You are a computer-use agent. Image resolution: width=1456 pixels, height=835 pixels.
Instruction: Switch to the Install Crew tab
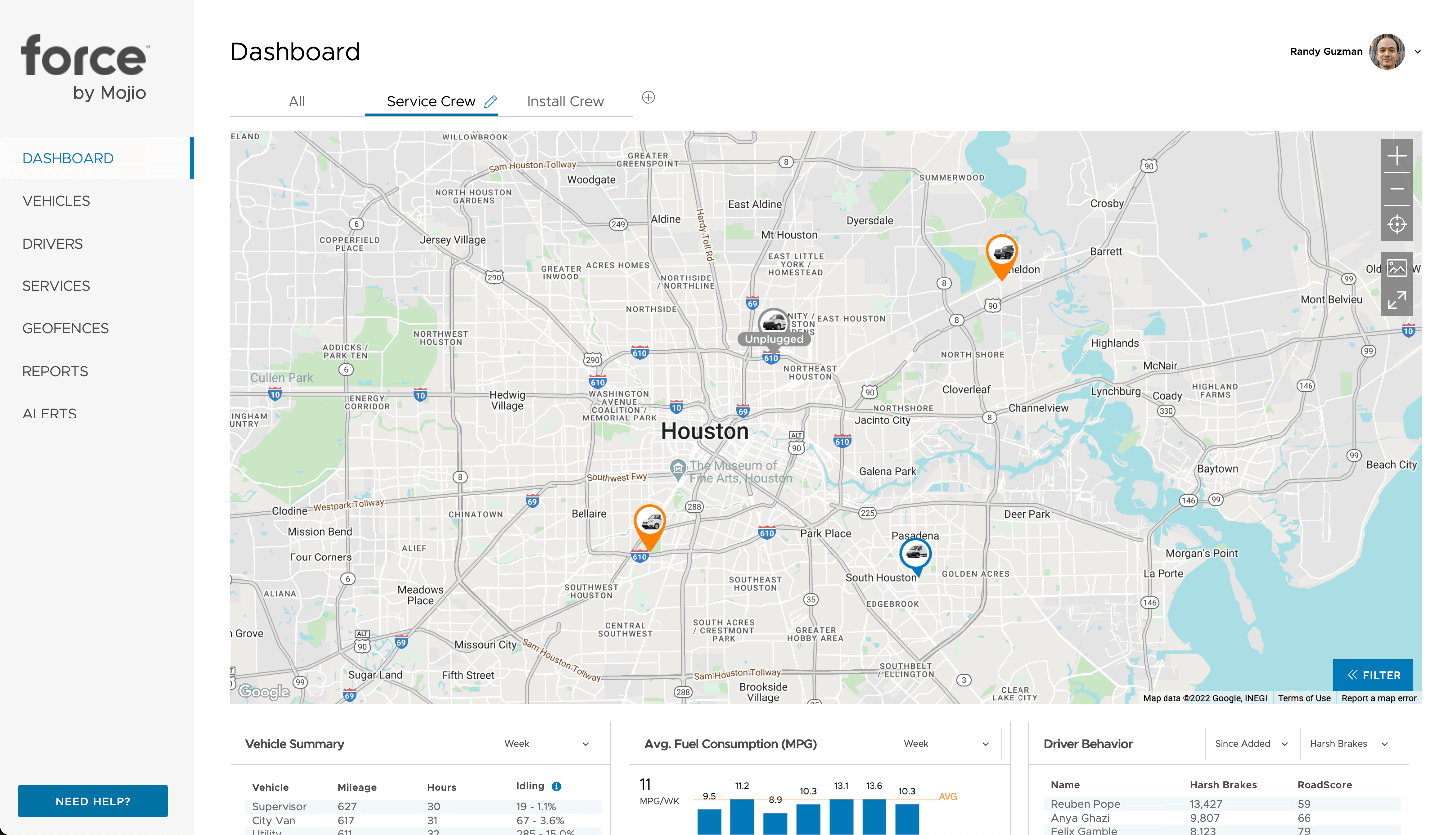[x=565, y=102]
